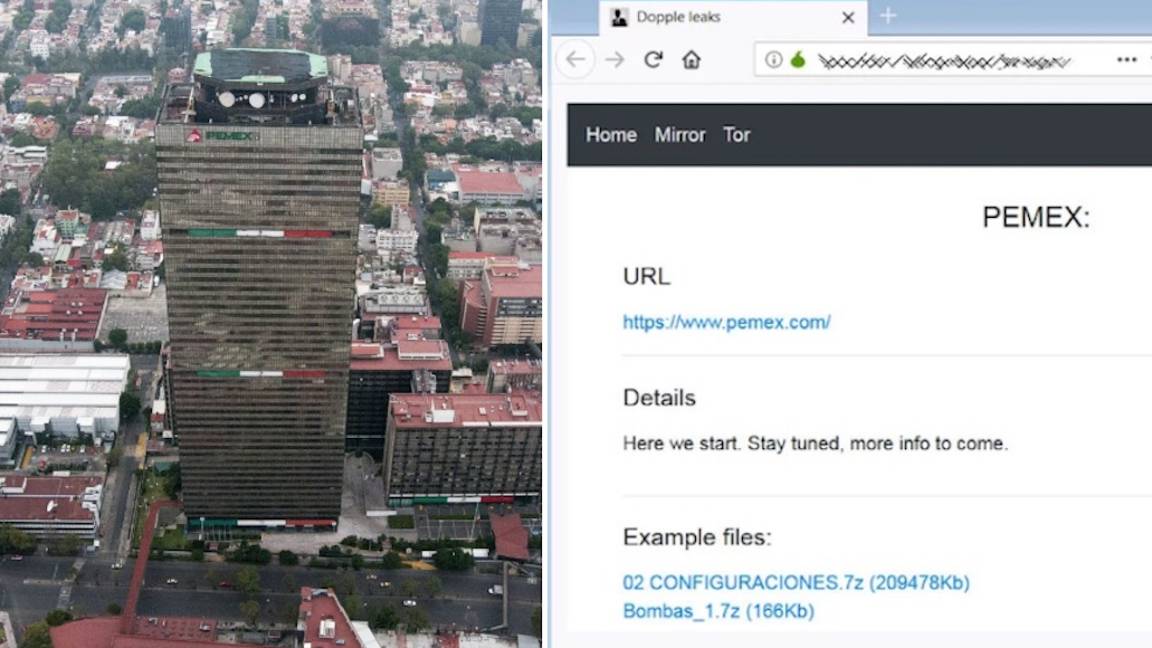Open the https://www.pemex.com/ link
Viewport: 1152px width, 648px height.
pyautogui.click(x=727, y=321)
